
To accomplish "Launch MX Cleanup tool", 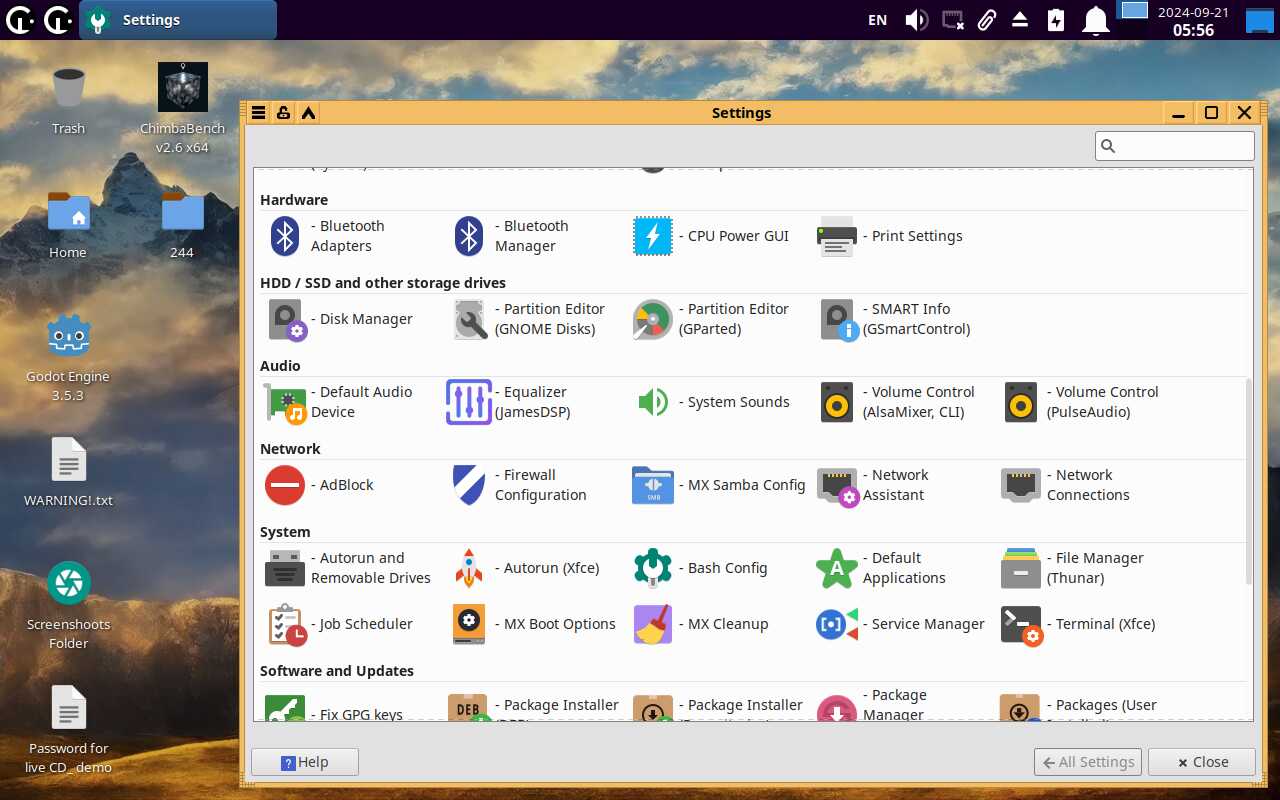I will (x=653, y=624).
